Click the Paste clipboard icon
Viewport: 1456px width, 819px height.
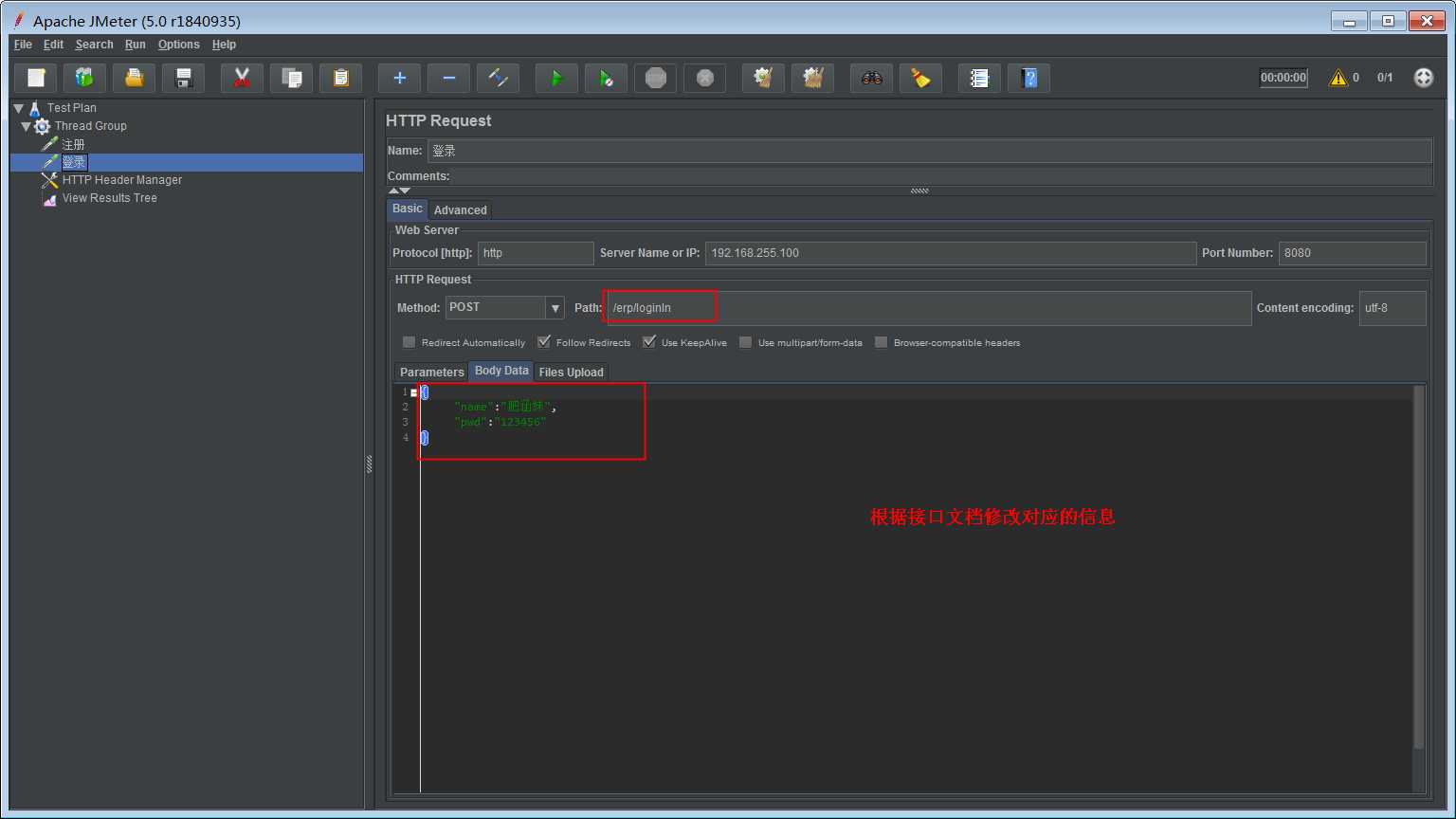[341, 78]
